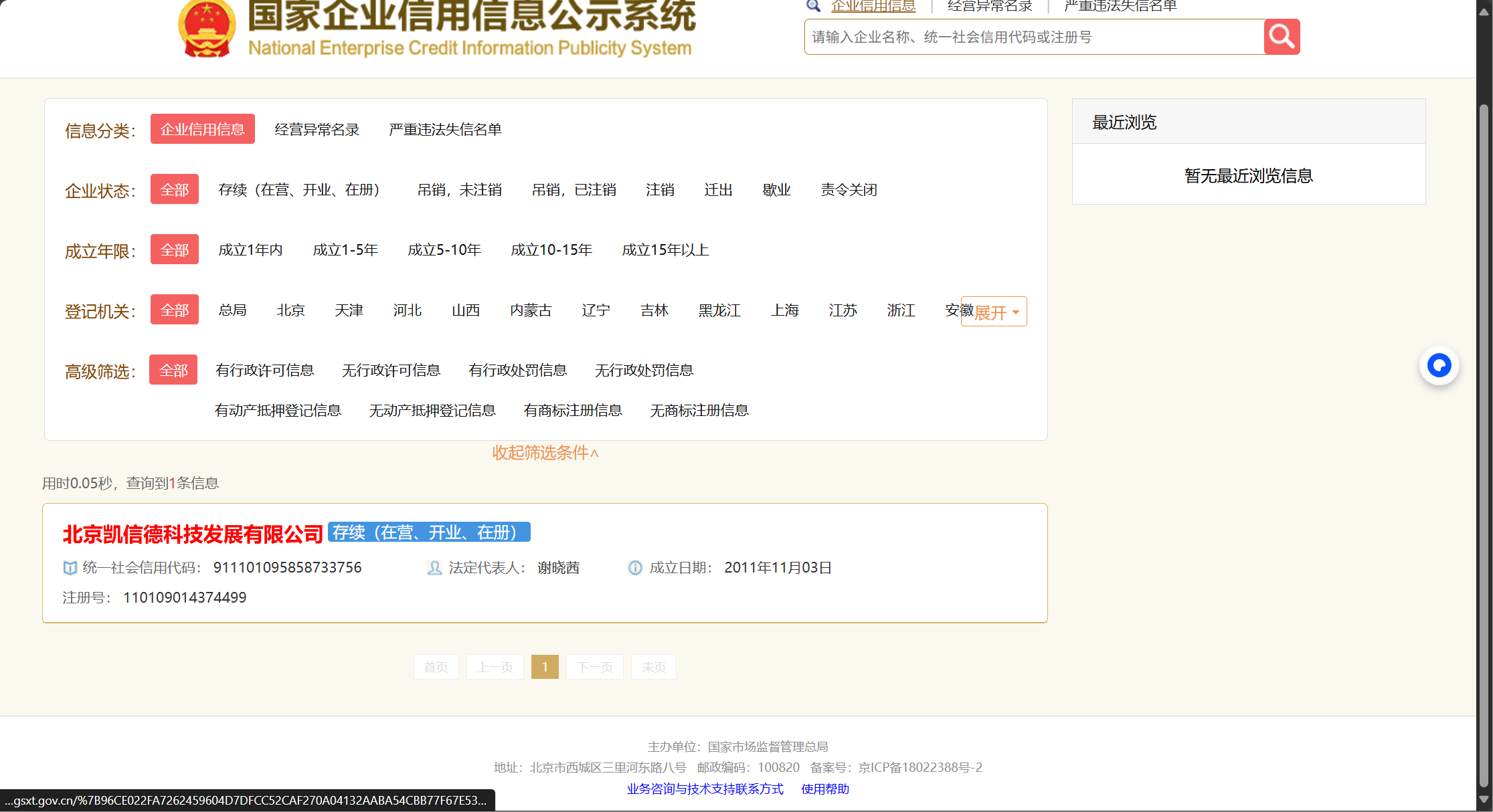Filter registration authority by 山西

pos(465,310)
